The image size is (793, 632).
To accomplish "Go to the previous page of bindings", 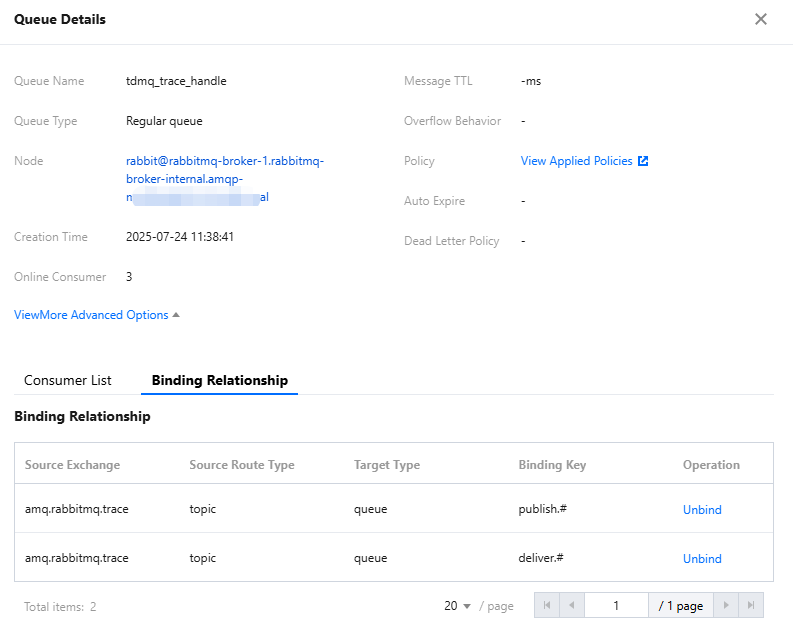I will point(571,606).
